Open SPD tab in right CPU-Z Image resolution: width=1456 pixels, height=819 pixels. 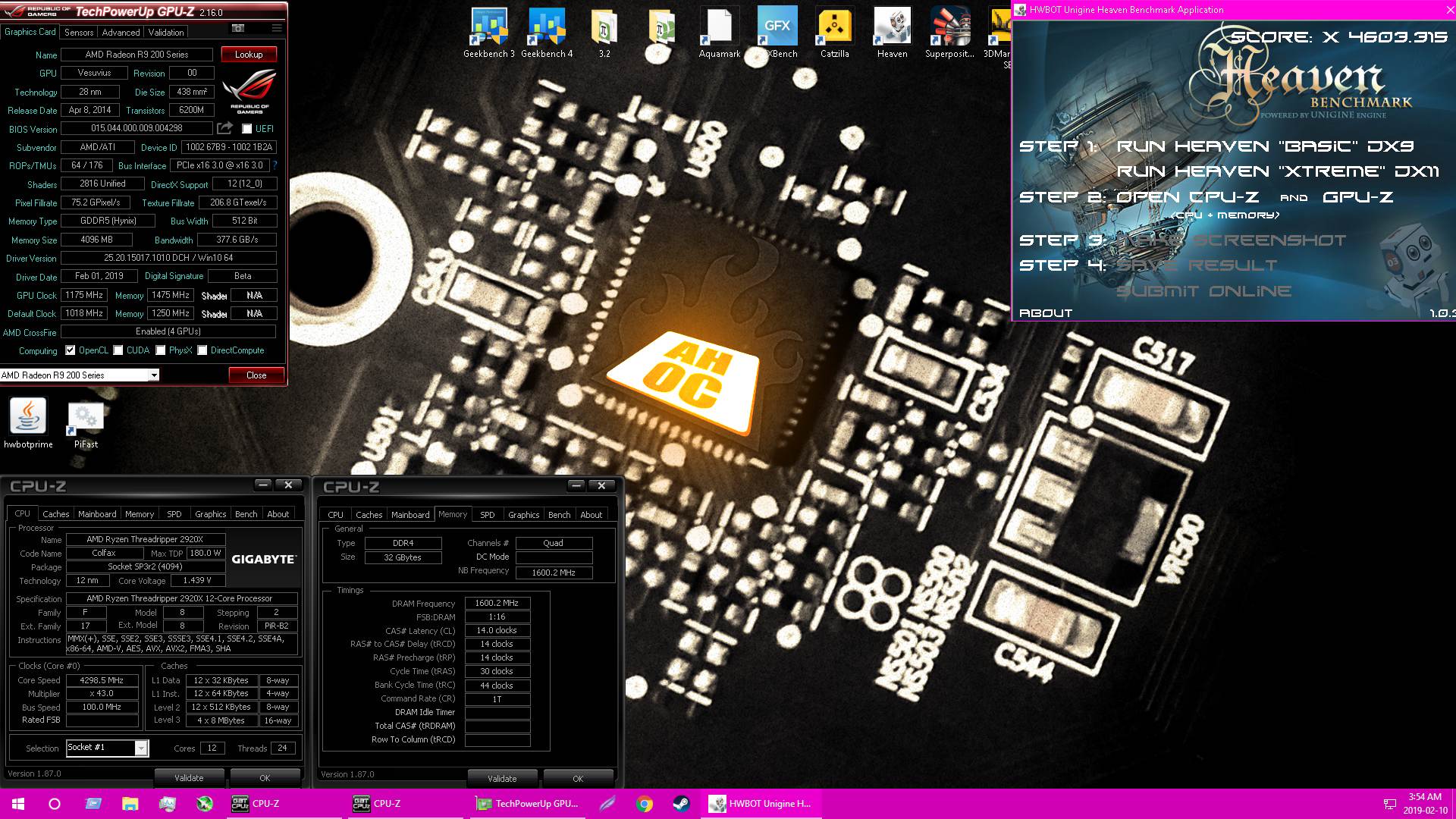[488, 515]
